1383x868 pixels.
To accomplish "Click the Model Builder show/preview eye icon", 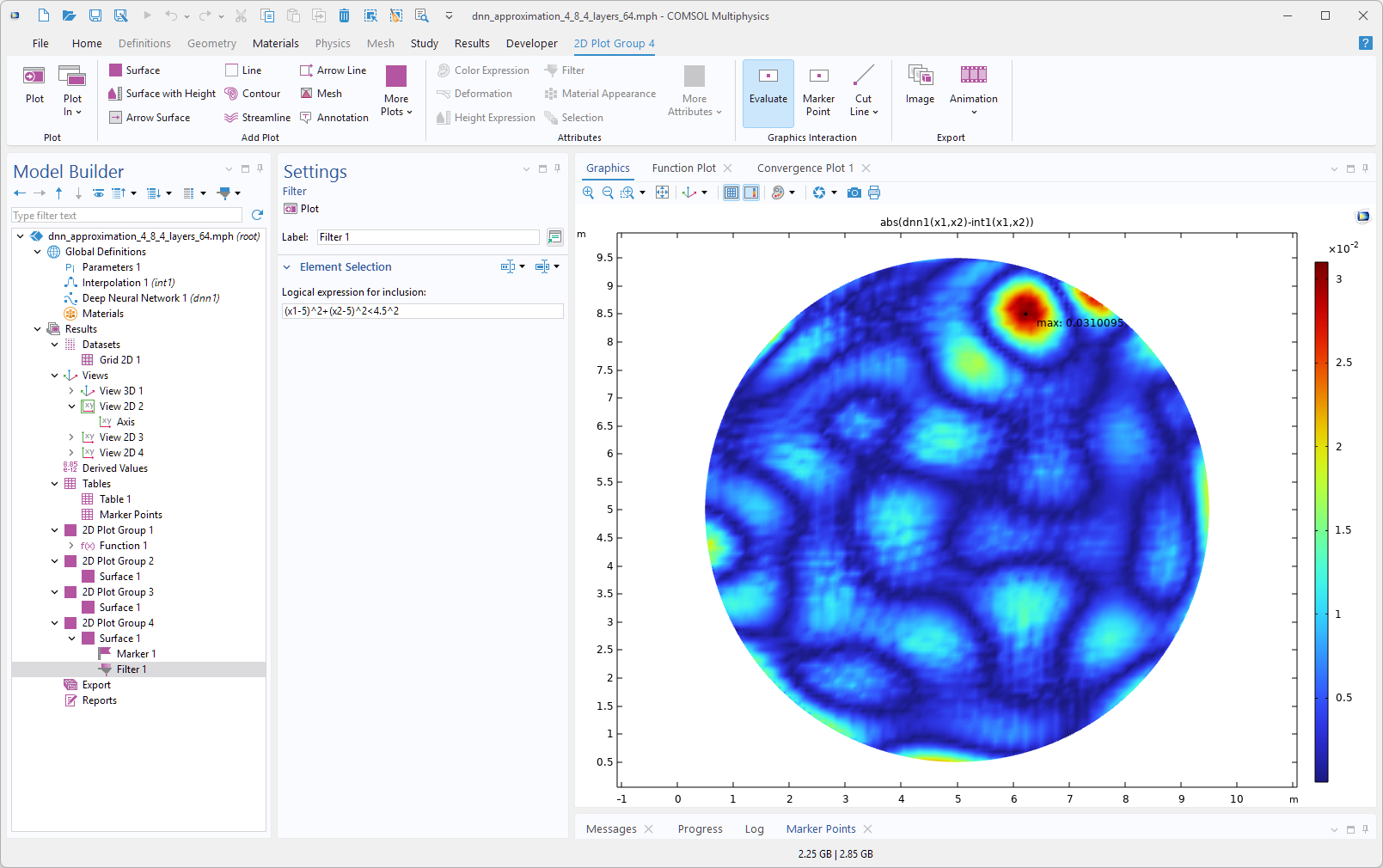I will pyautogui.click(x=99, y=193).
